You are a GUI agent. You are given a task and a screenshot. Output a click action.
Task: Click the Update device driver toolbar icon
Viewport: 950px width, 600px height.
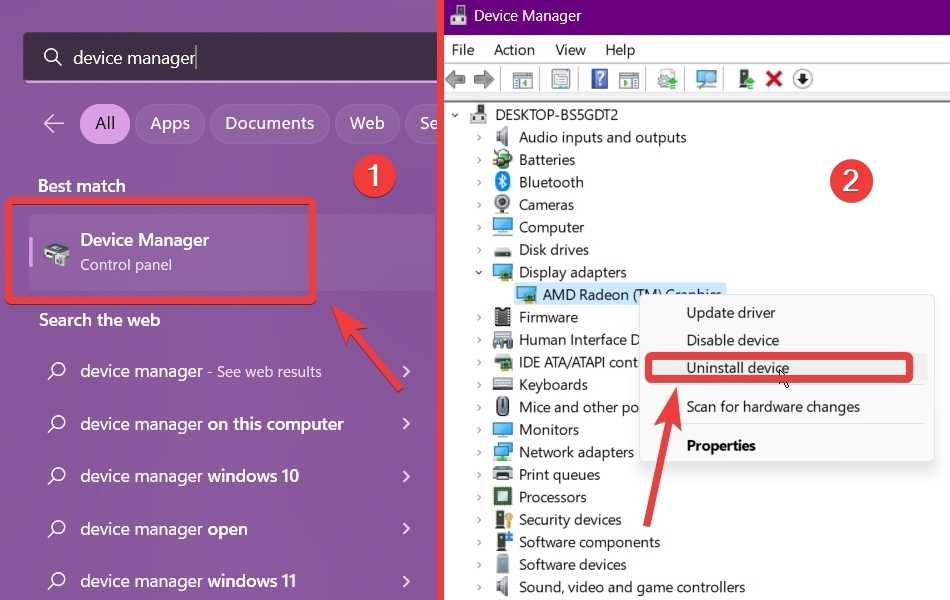coord(667,79)
